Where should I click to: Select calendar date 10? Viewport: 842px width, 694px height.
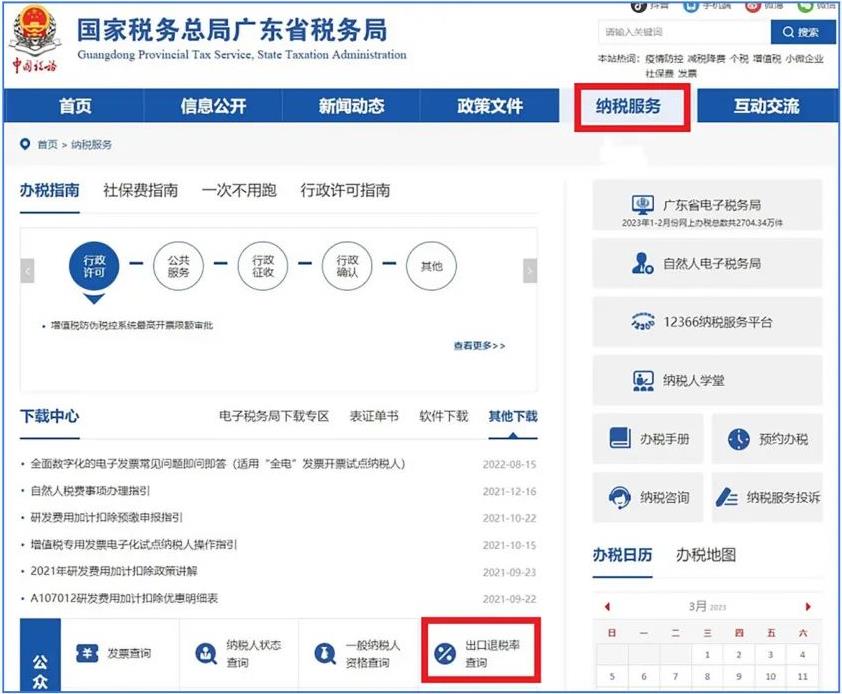tap(770, 676)
